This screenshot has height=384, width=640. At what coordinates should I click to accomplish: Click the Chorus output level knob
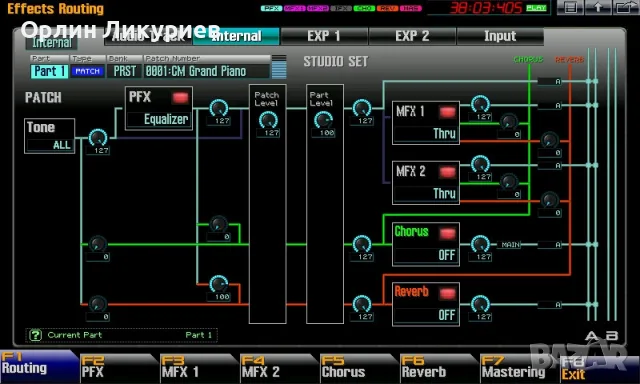pos(480,244)
